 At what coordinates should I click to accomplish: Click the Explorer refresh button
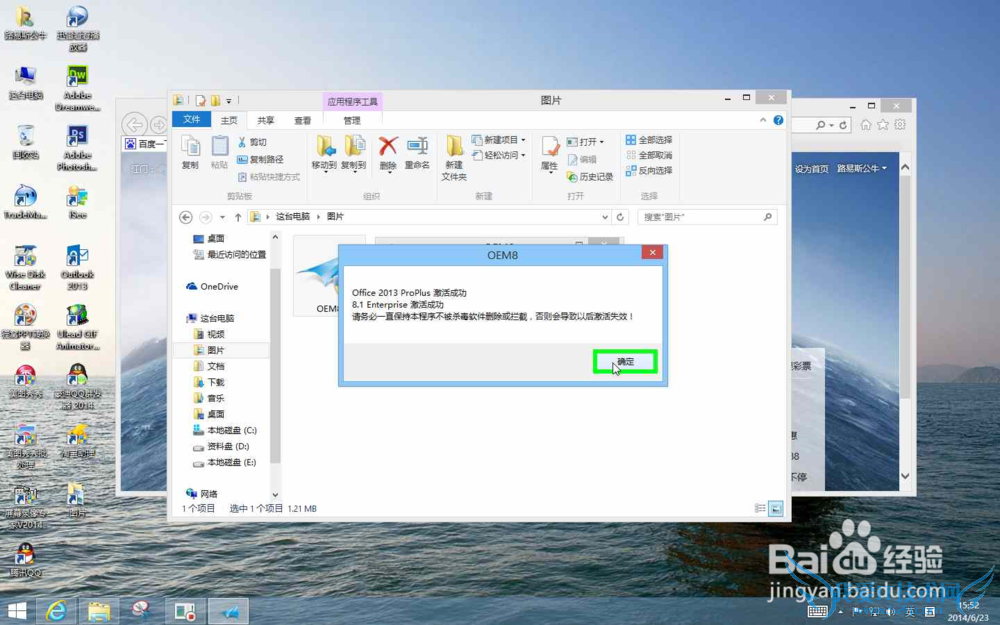coord(620,217)
